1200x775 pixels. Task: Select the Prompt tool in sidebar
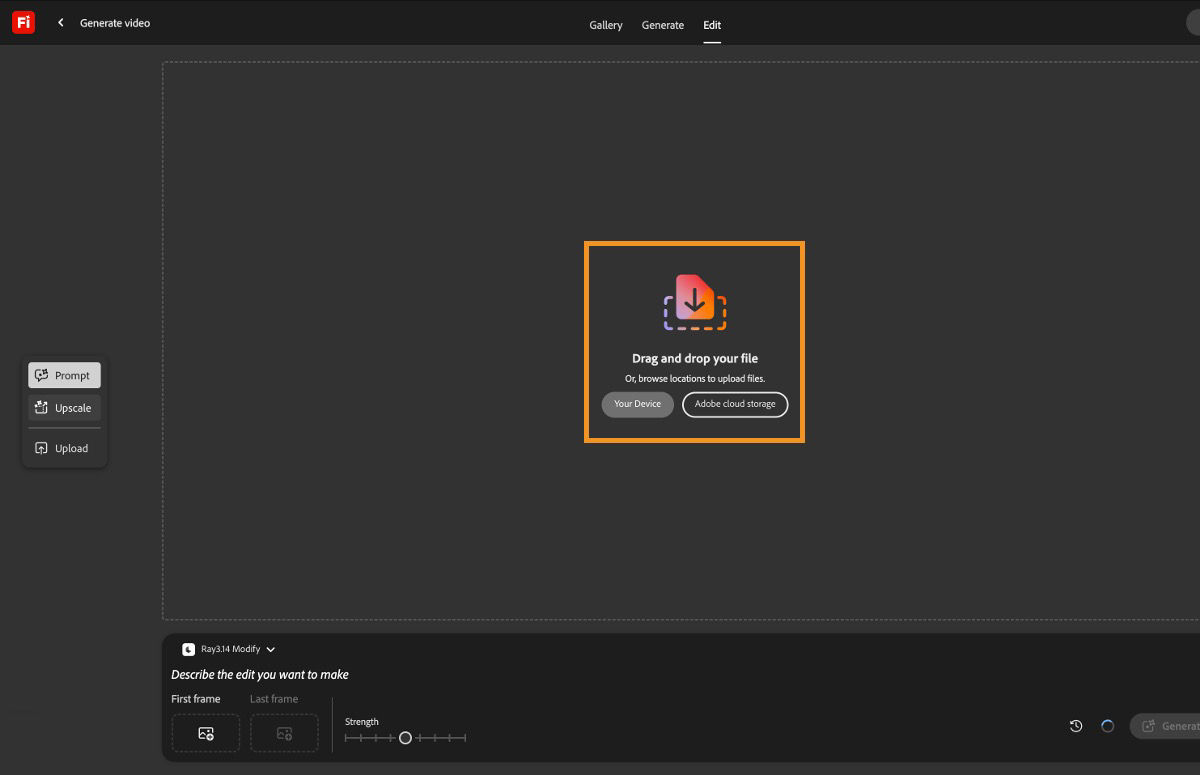(x=64, y=375)
